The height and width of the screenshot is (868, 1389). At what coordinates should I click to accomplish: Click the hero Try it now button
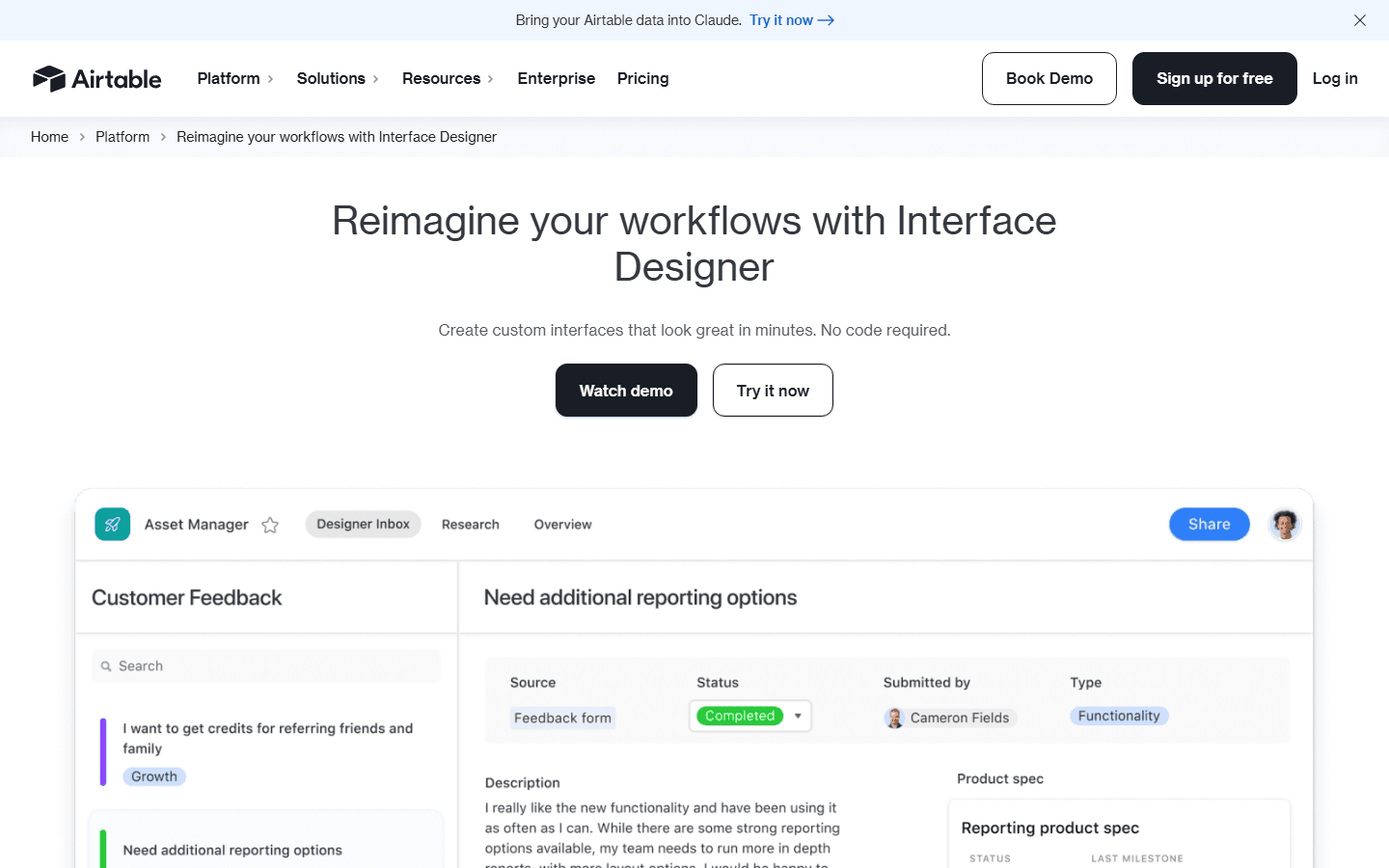773,391
